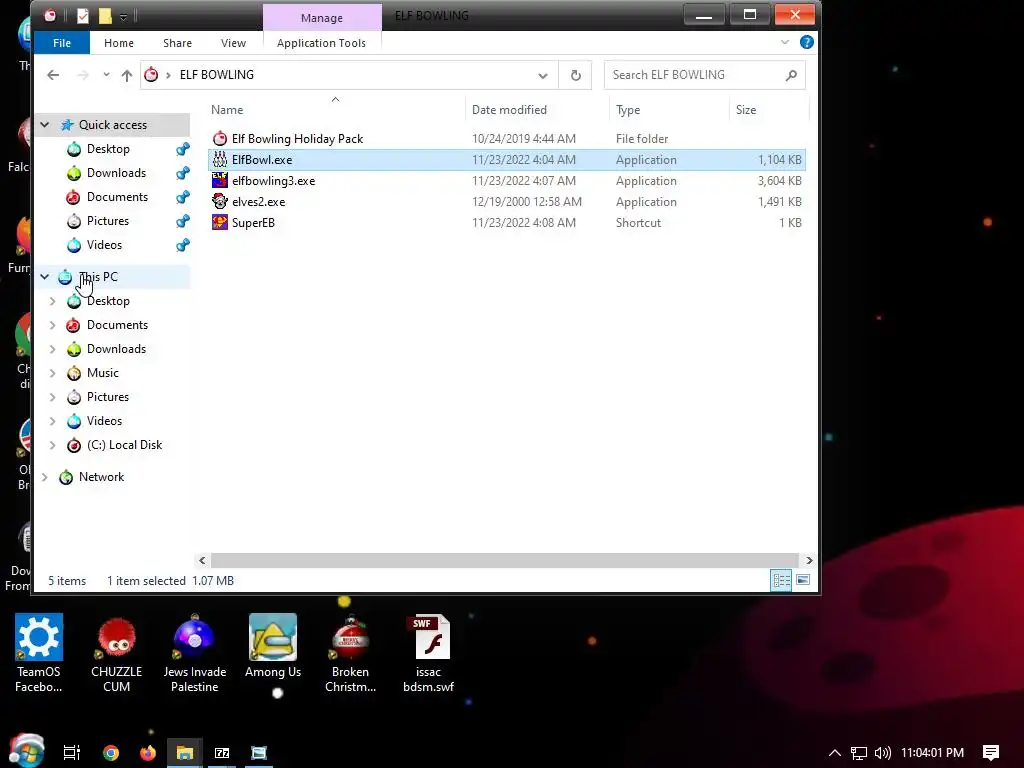Open Among Us desktop shortcut

(x=273, y=646)
